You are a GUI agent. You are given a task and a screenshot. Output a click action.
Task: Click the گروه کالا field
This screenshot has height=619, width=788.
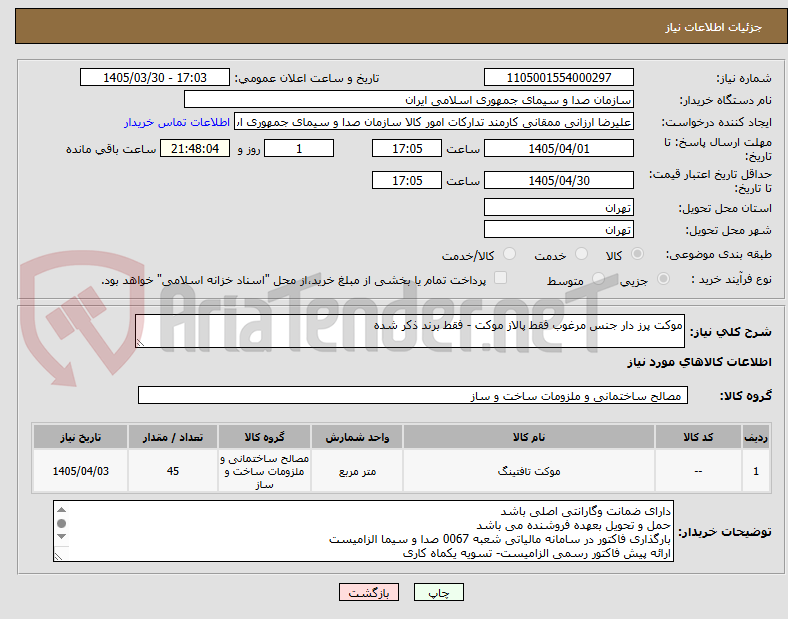(x=413, y=395)
